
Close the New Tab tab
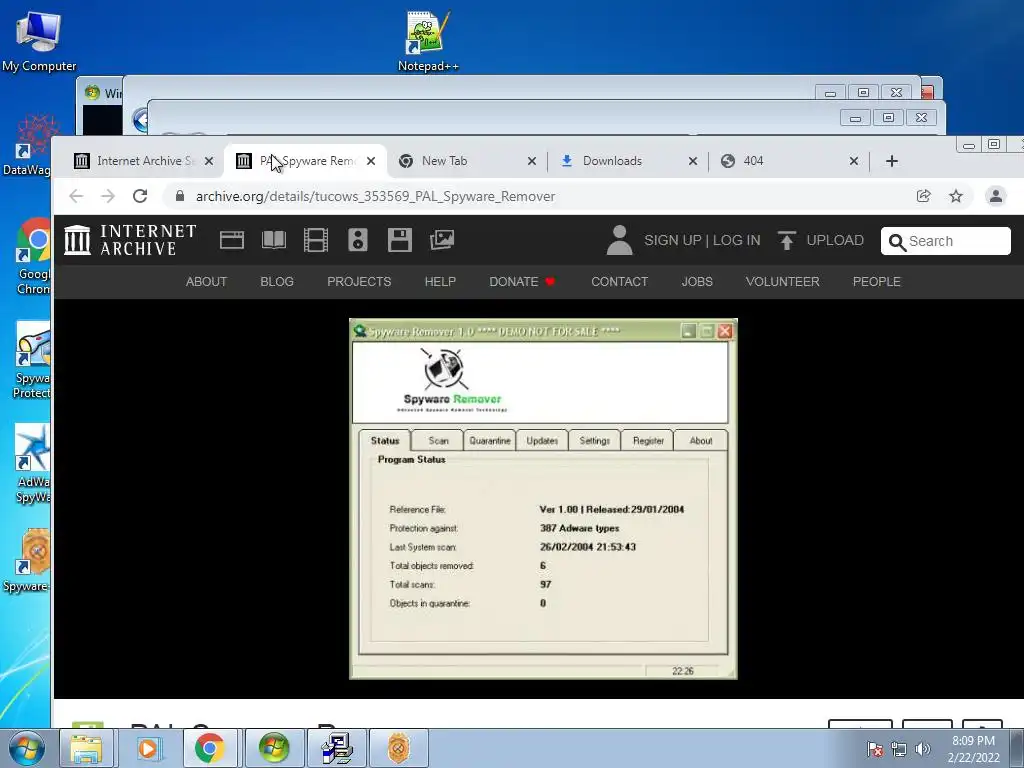click(x=532, y=161)
